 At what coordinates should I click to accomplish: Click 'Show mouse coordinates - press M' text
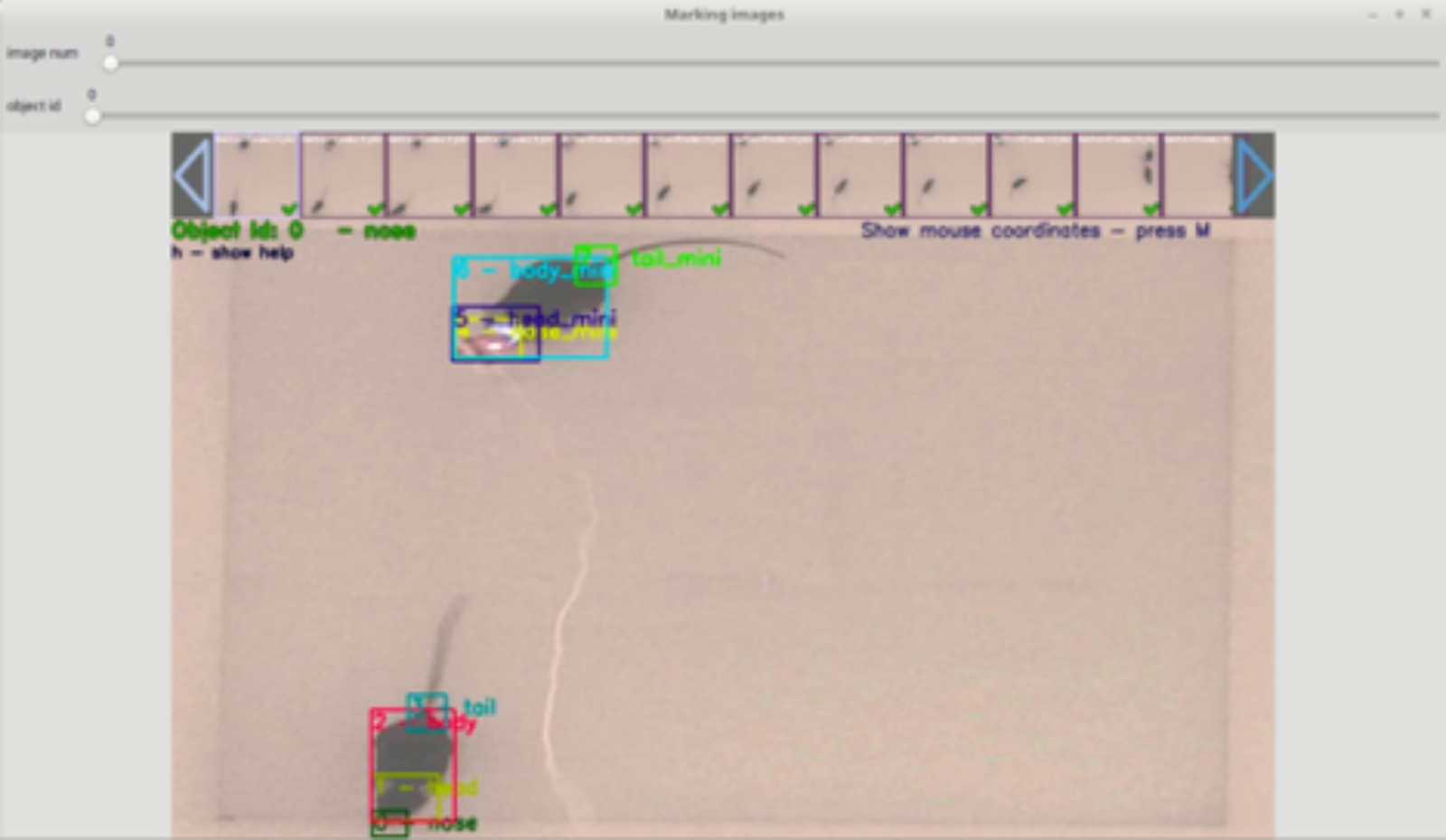click(1035, 231)
